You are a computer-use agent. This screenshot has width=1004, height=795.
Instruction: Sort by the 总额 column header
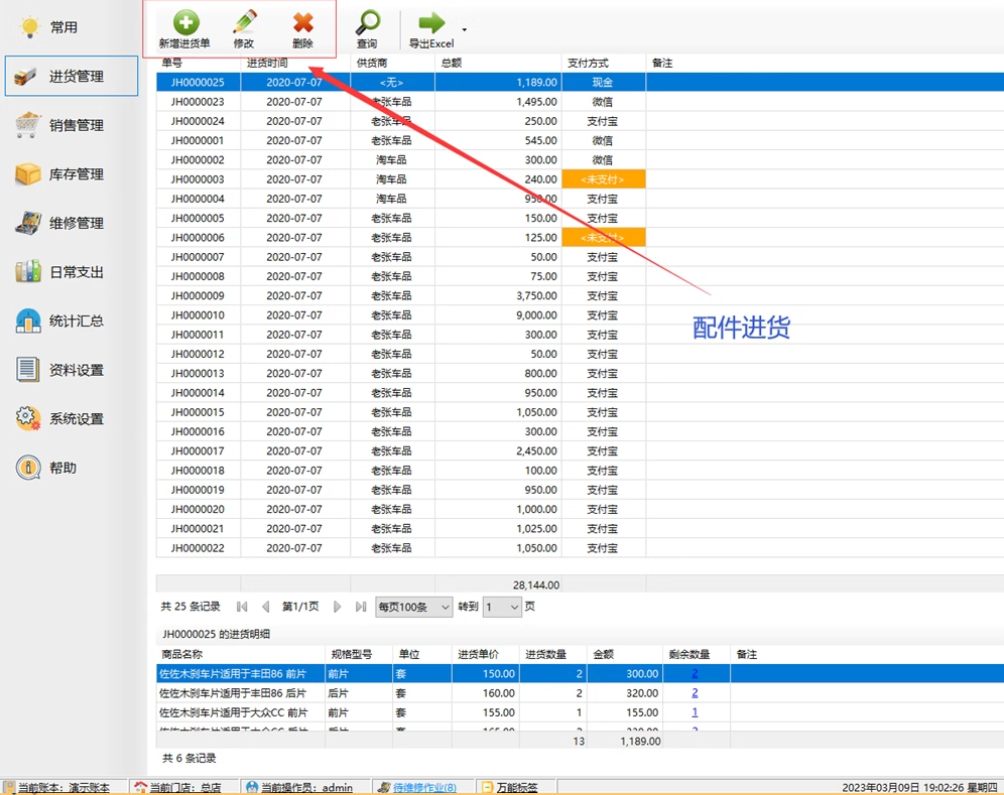(x=451, y=63)
